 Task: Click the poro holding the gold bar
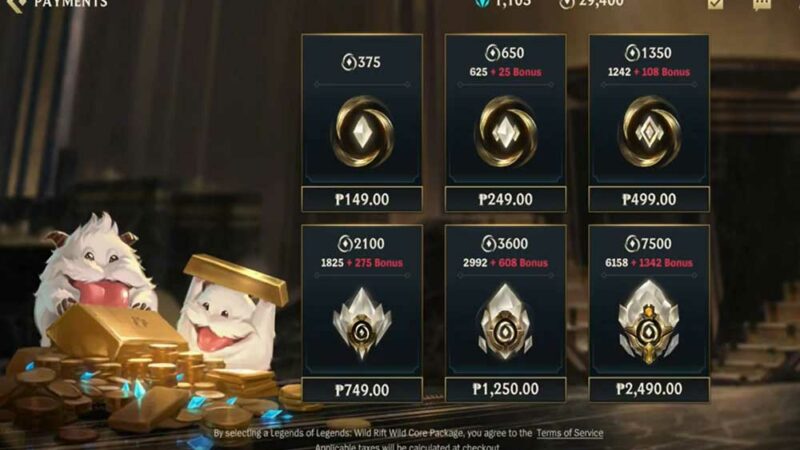pos(230,319)
